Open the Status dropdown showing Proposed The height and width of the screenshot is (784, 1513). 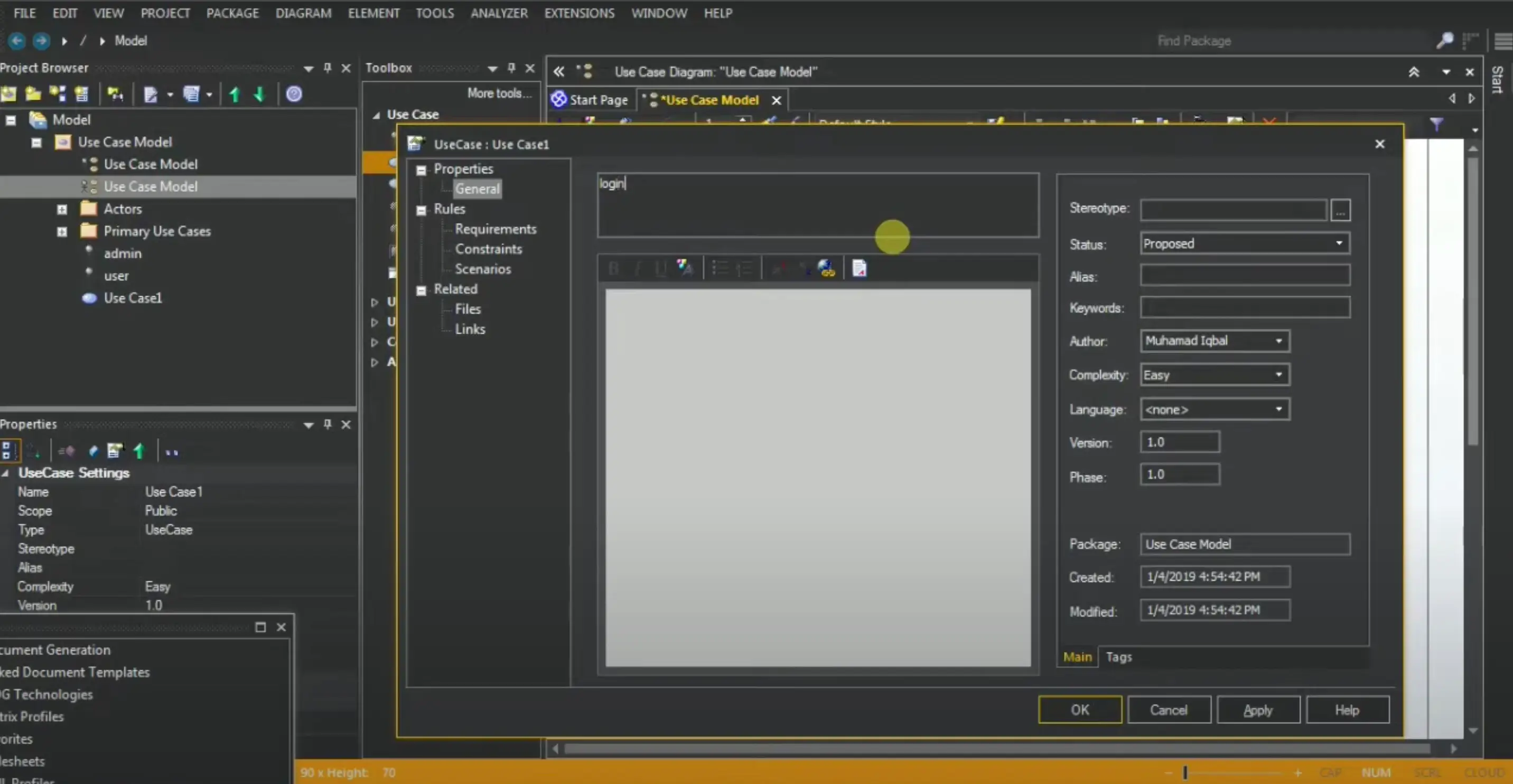pos(1339,243)
